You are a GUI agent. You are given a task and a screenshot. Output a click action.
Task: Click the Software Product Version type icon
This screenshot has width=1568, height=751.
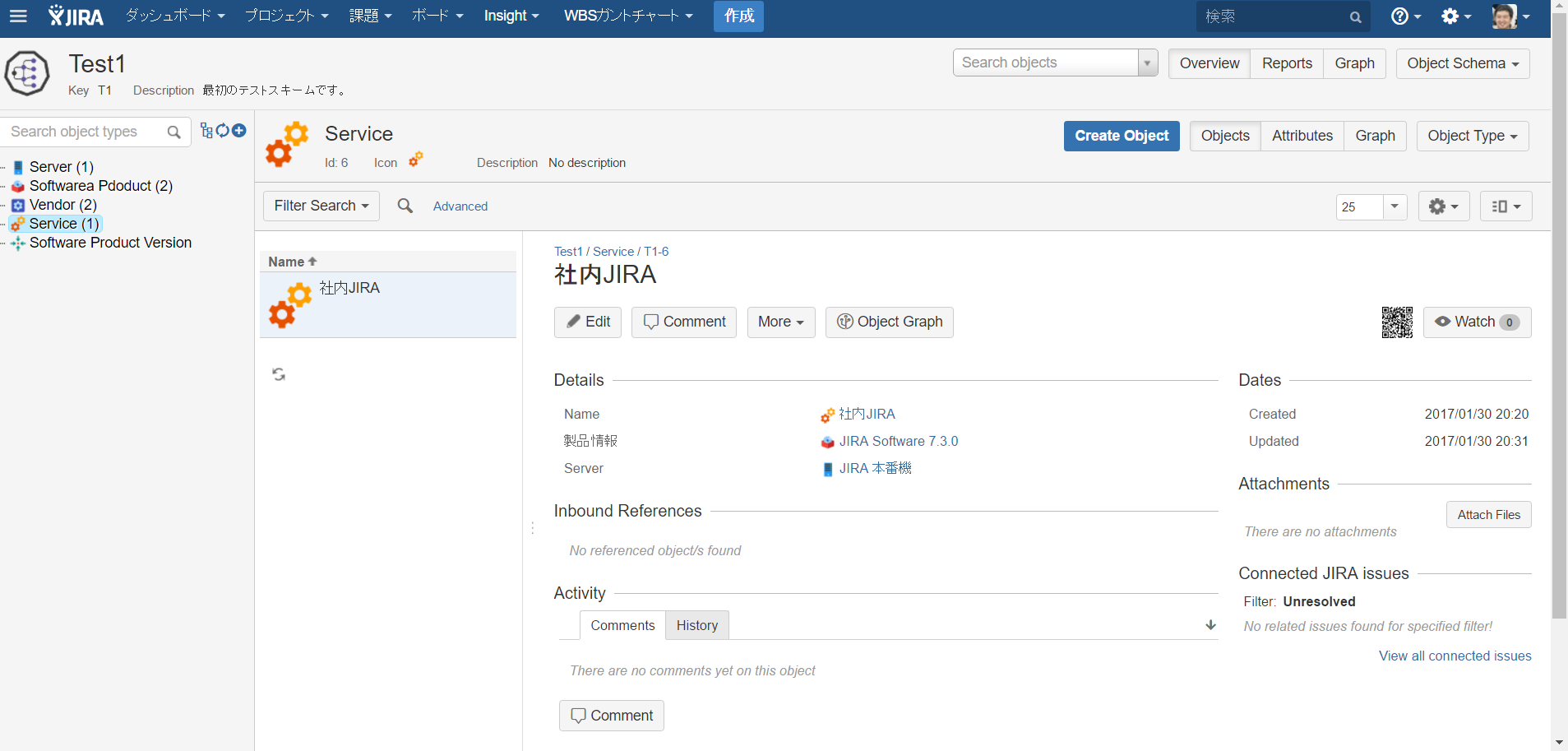18,243
